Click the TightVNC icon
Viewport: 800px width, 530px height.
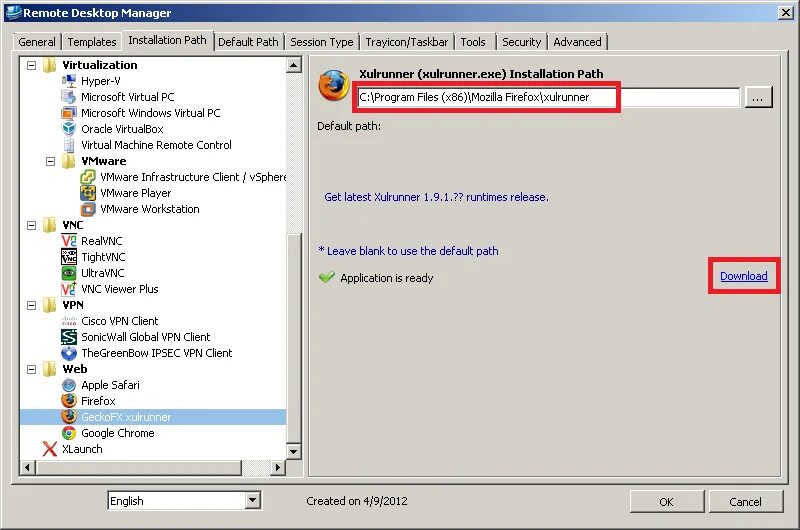pyautogui.click(x=69, y=257)
